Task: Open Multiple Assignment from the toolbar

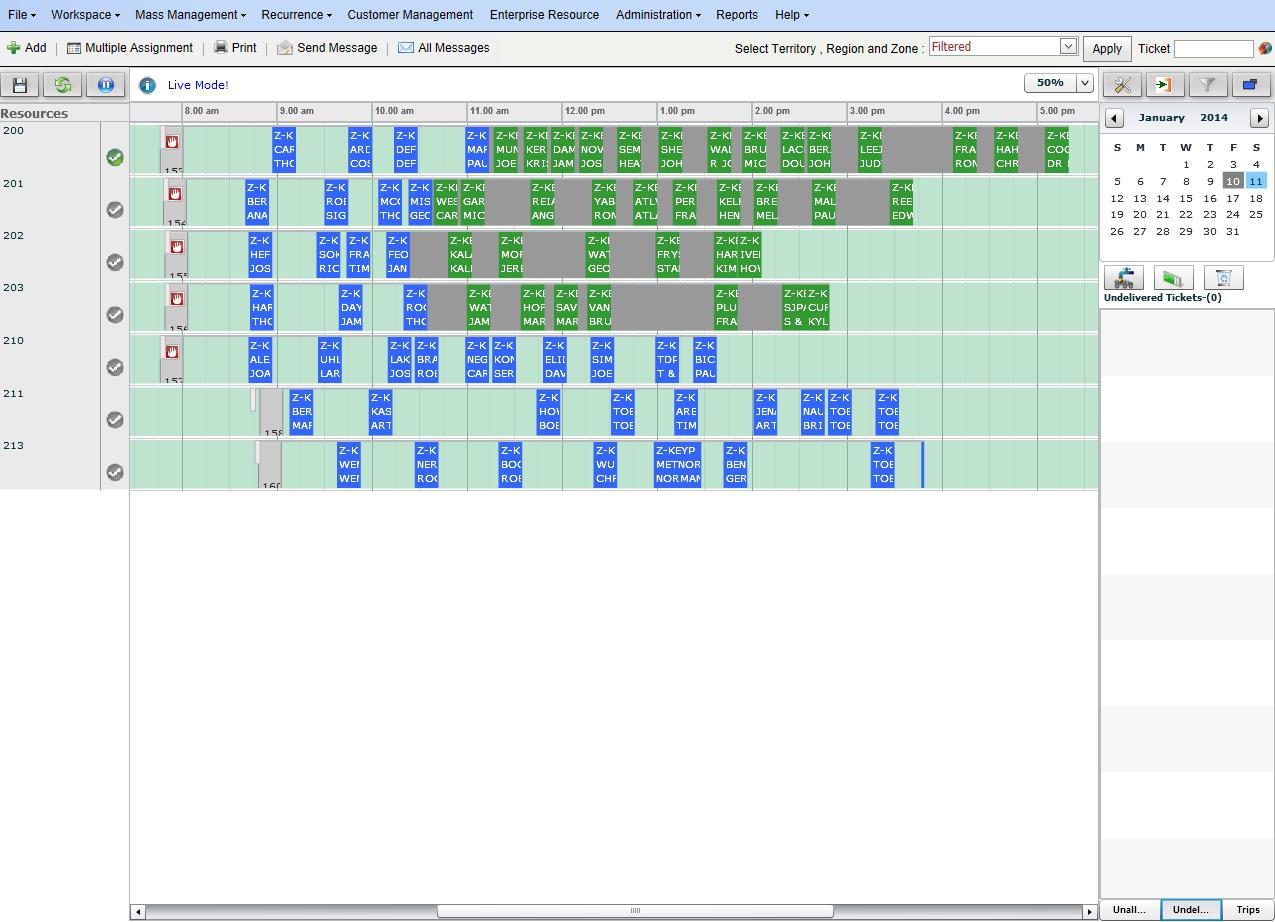Action: click(x=130, y=47)
